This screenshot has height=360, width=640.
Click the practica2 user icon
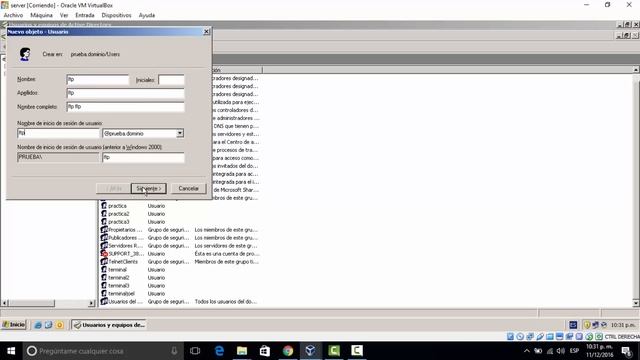(104, 213)
